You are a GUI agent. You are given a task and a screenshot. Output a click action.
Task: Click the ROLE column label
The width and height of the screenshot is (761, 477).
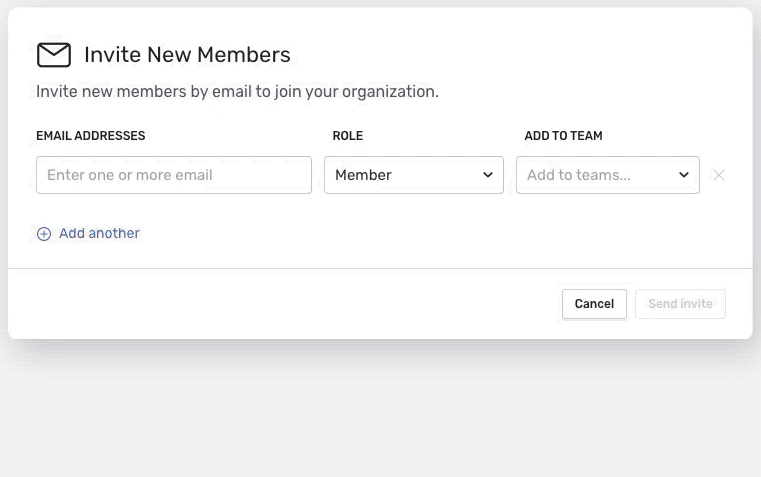[x=348, y=136]
